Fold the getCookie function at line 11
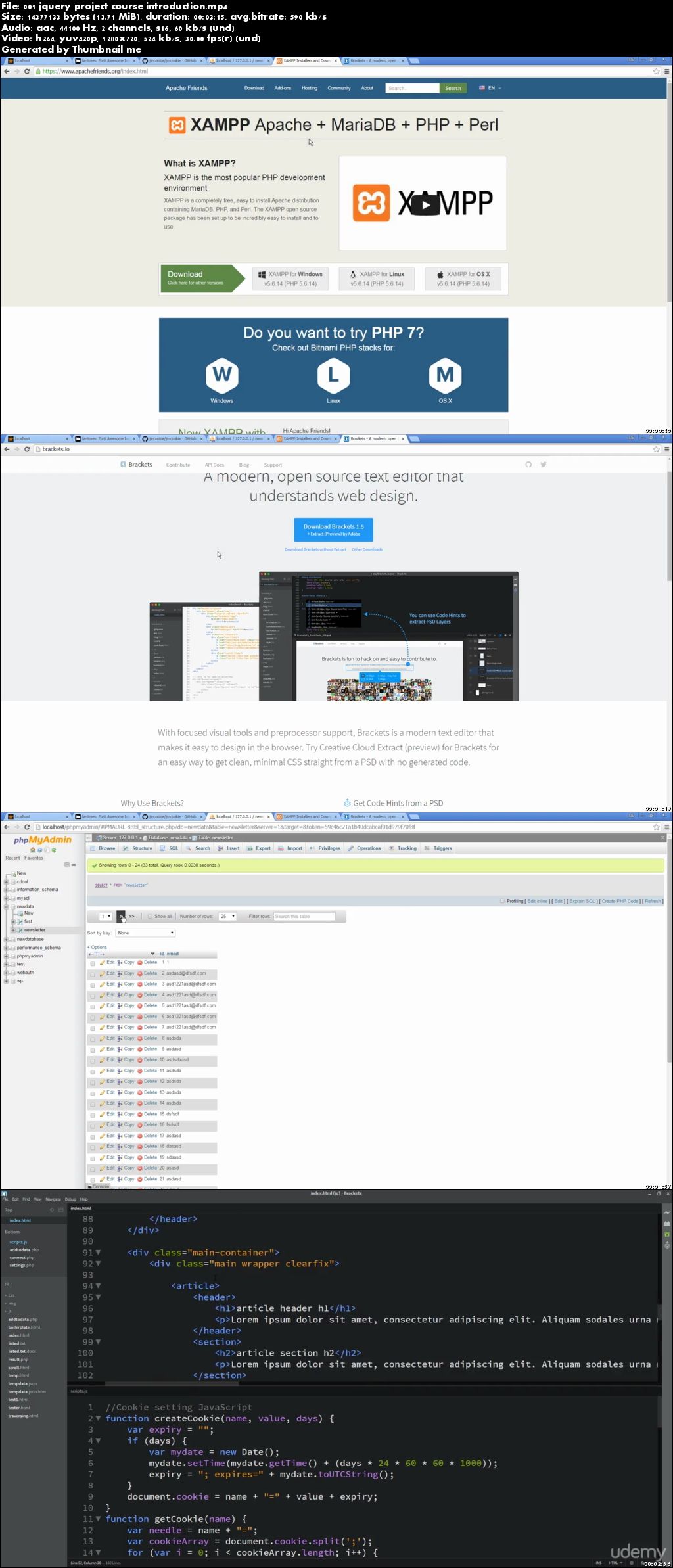This screenshot has height=1568, width=673. (98, 1519)
